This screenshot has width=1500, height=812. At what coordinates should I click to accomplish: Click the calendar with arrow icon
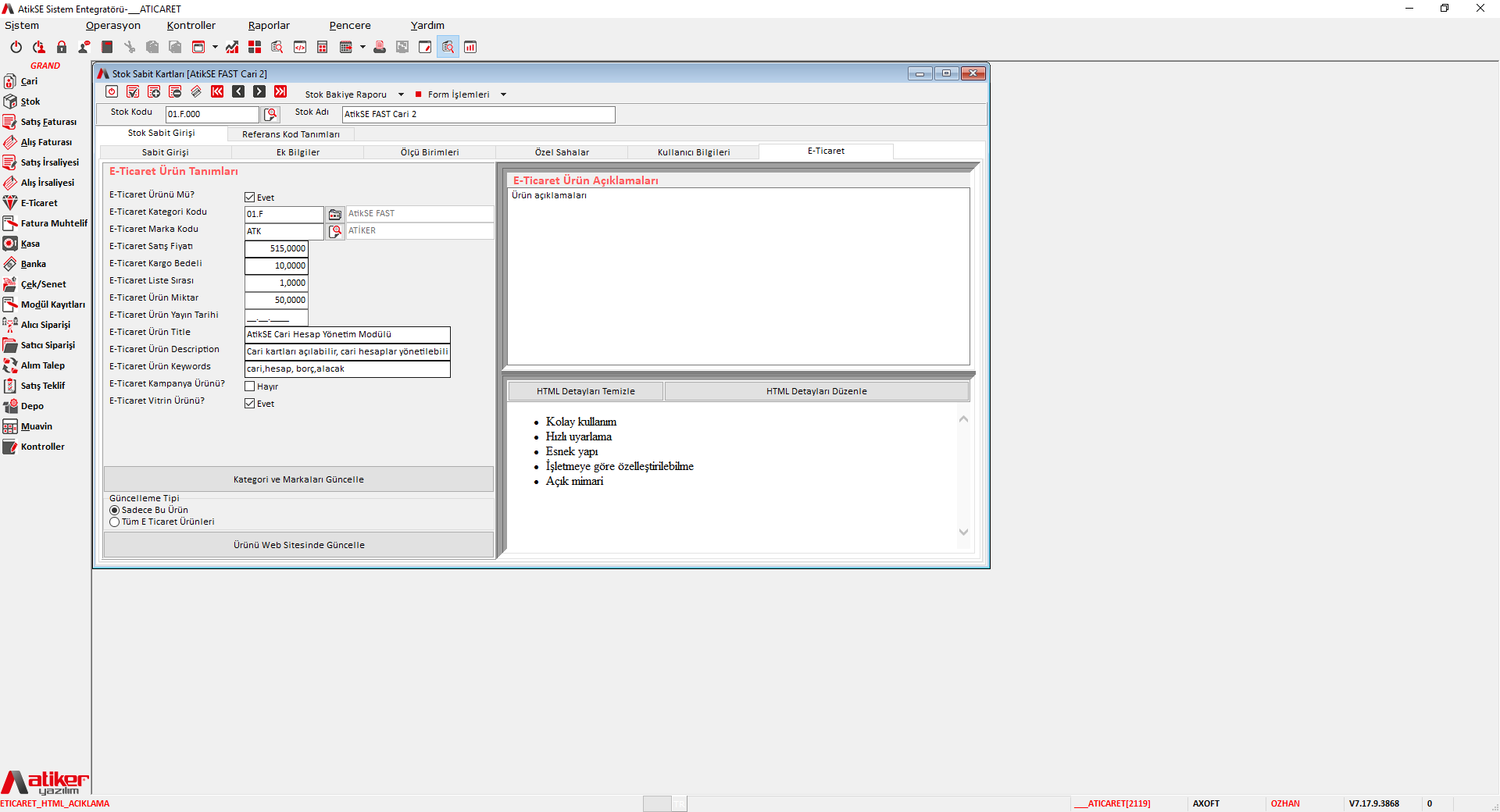point(346,47)
